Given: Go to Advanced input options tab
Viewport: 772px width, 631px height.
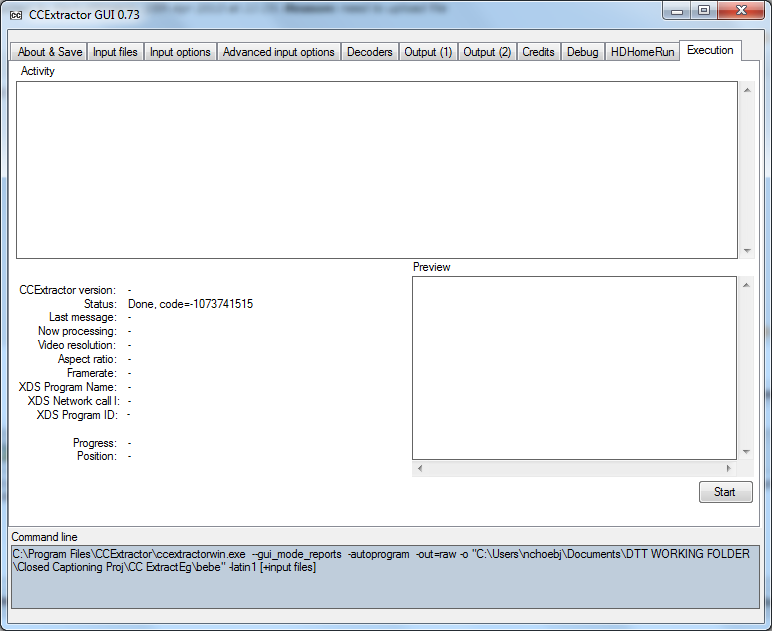Looking at the screenshot, I should pos(279,52).
